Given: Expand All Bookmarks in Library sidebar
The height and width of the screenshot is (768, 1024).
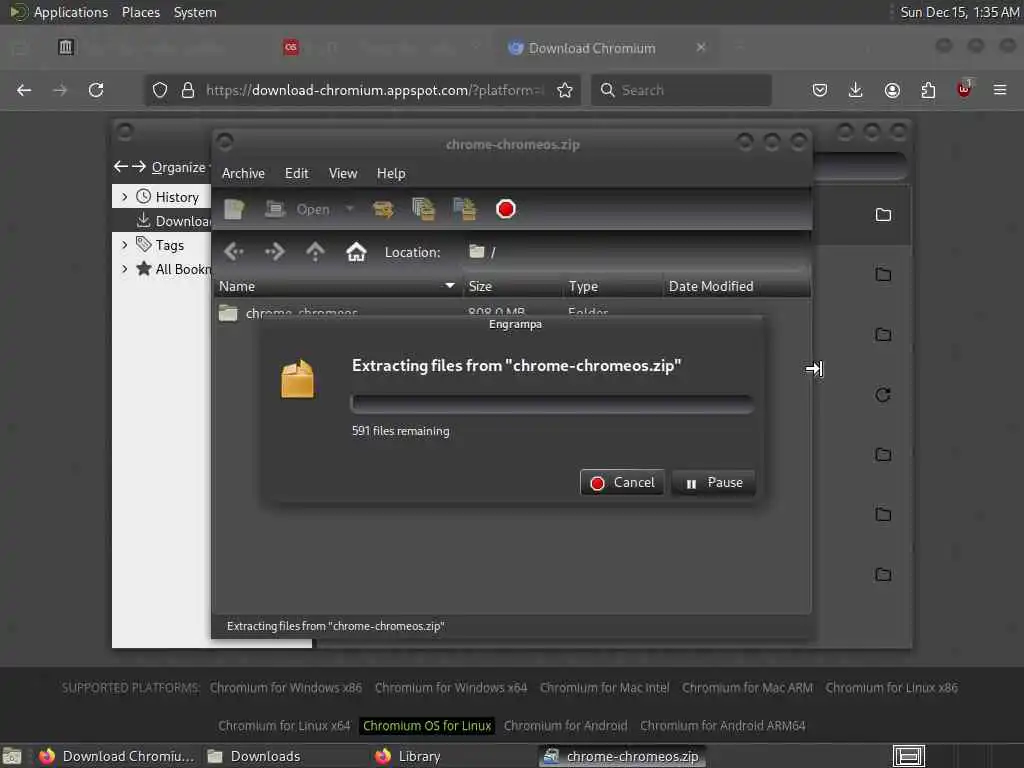Looking at the screenshot, I should [125, 268].
